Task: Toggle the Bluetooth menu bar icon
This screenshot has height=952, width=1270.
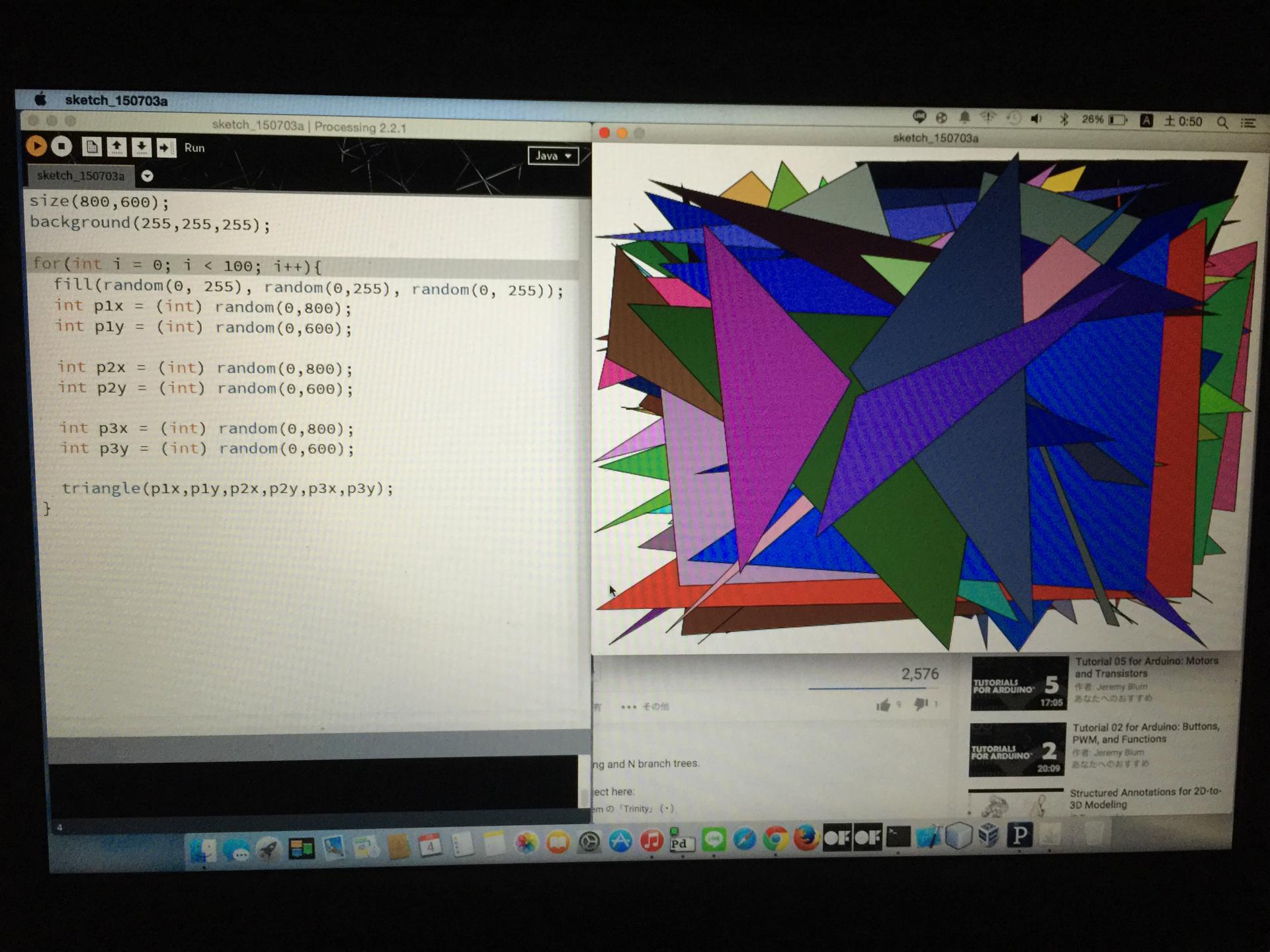Action: tap(1064, 120)
